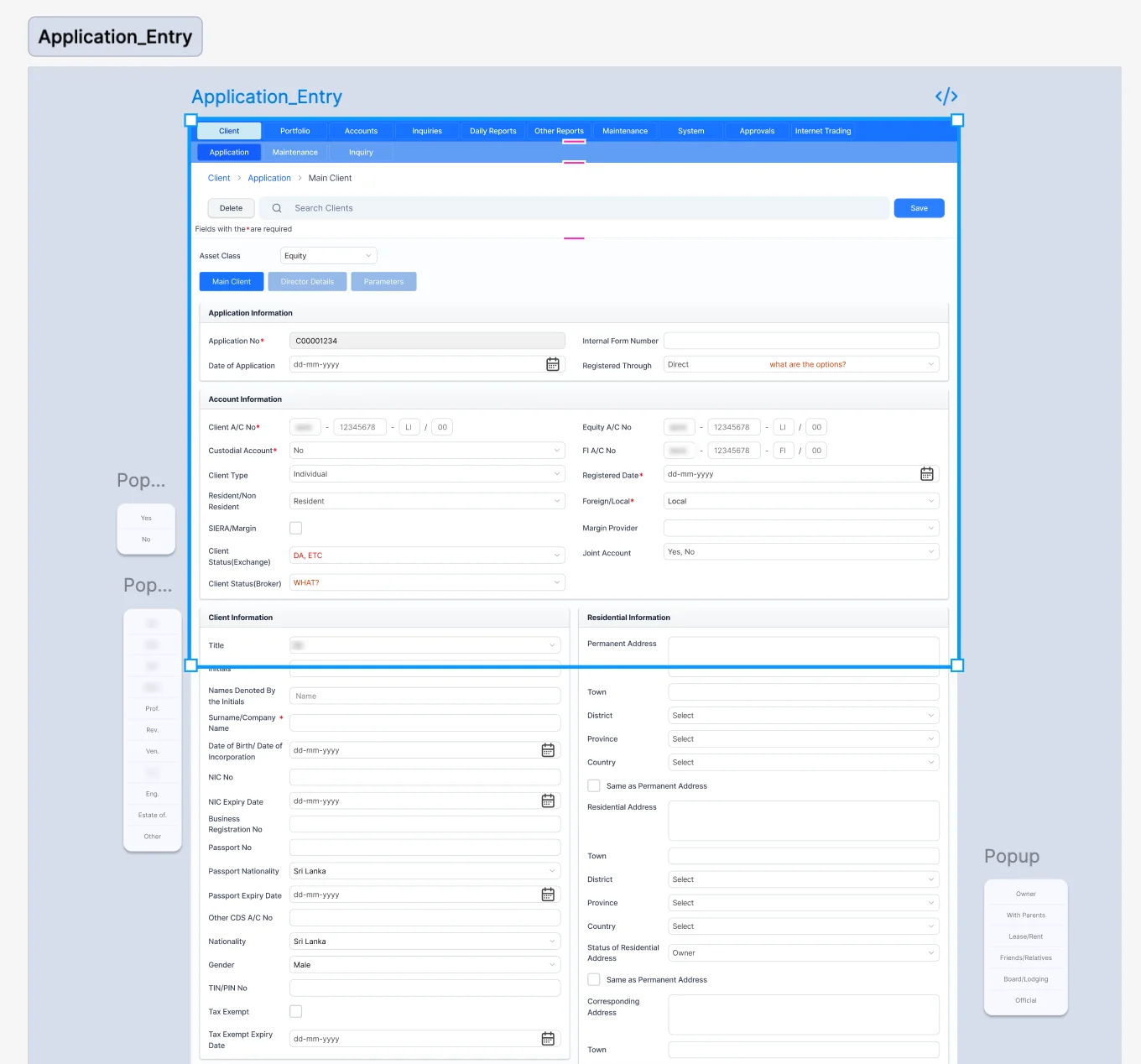Open the Client Type Individual dropdown
The image size is (1141, 1064).
[427, 474]
